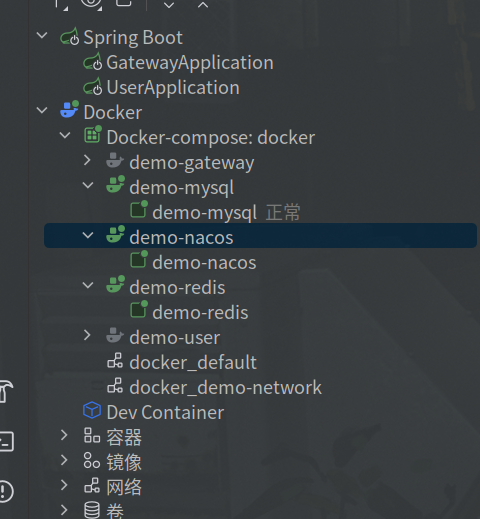Select the 镜像 label
The width and height of the screenshot is (480, 519).
point(124,463)
